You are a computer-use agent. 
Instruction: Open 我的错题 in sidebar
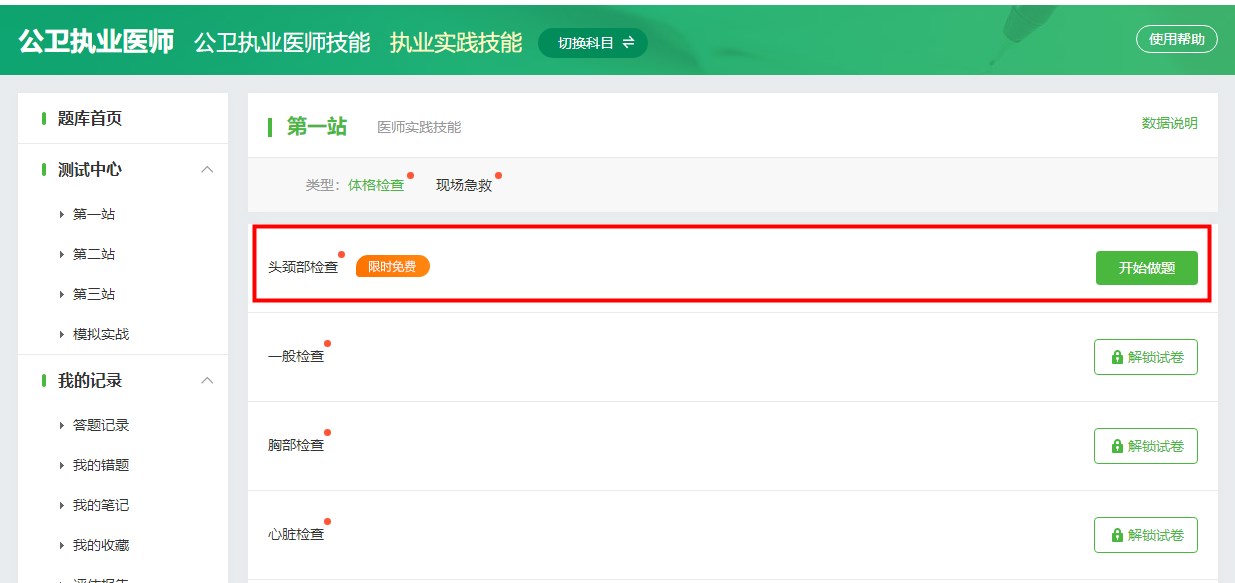pos(100,465)
